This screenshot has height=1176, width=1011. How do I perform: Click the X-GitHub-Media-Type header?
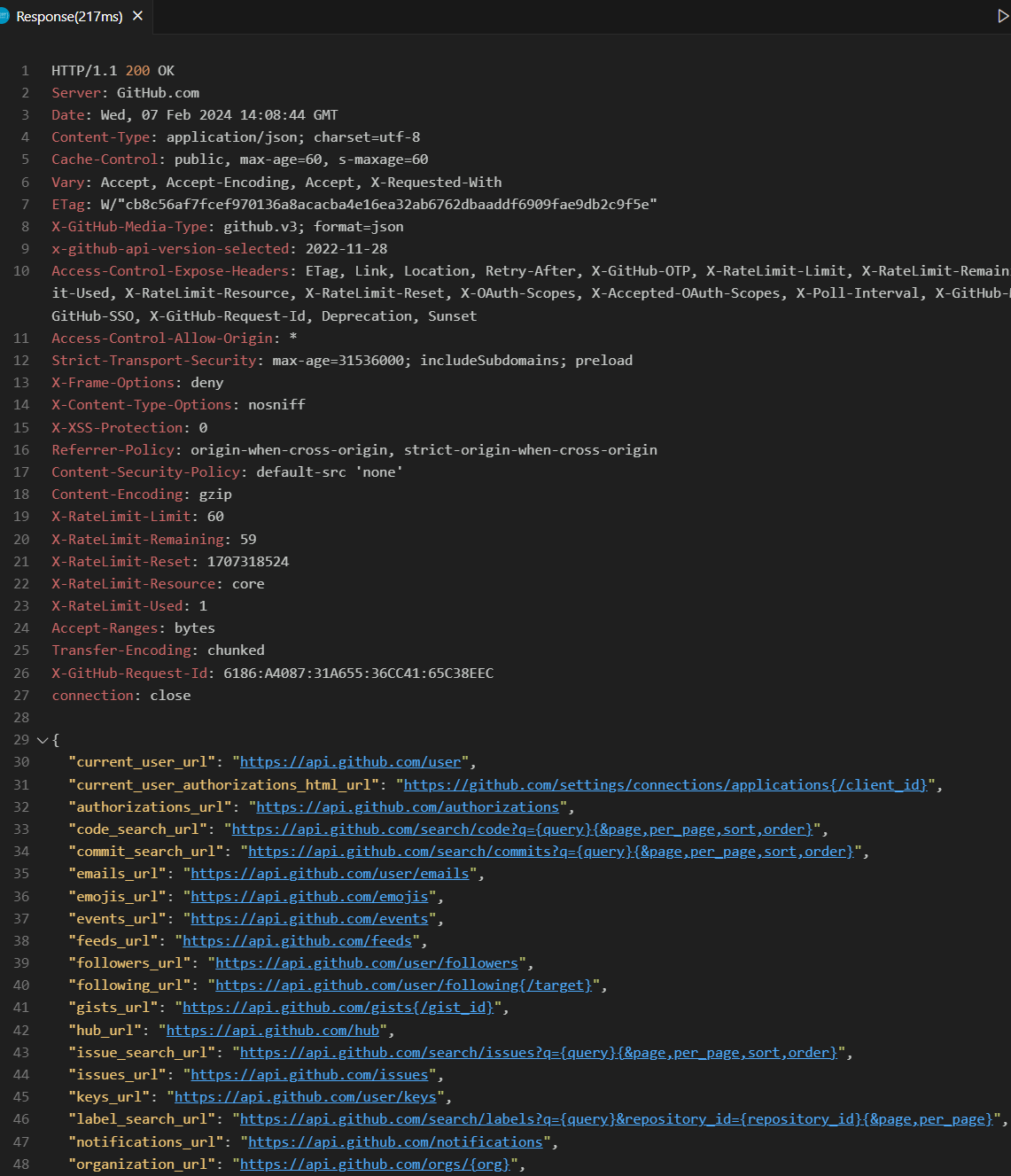[x=228, y=227]
